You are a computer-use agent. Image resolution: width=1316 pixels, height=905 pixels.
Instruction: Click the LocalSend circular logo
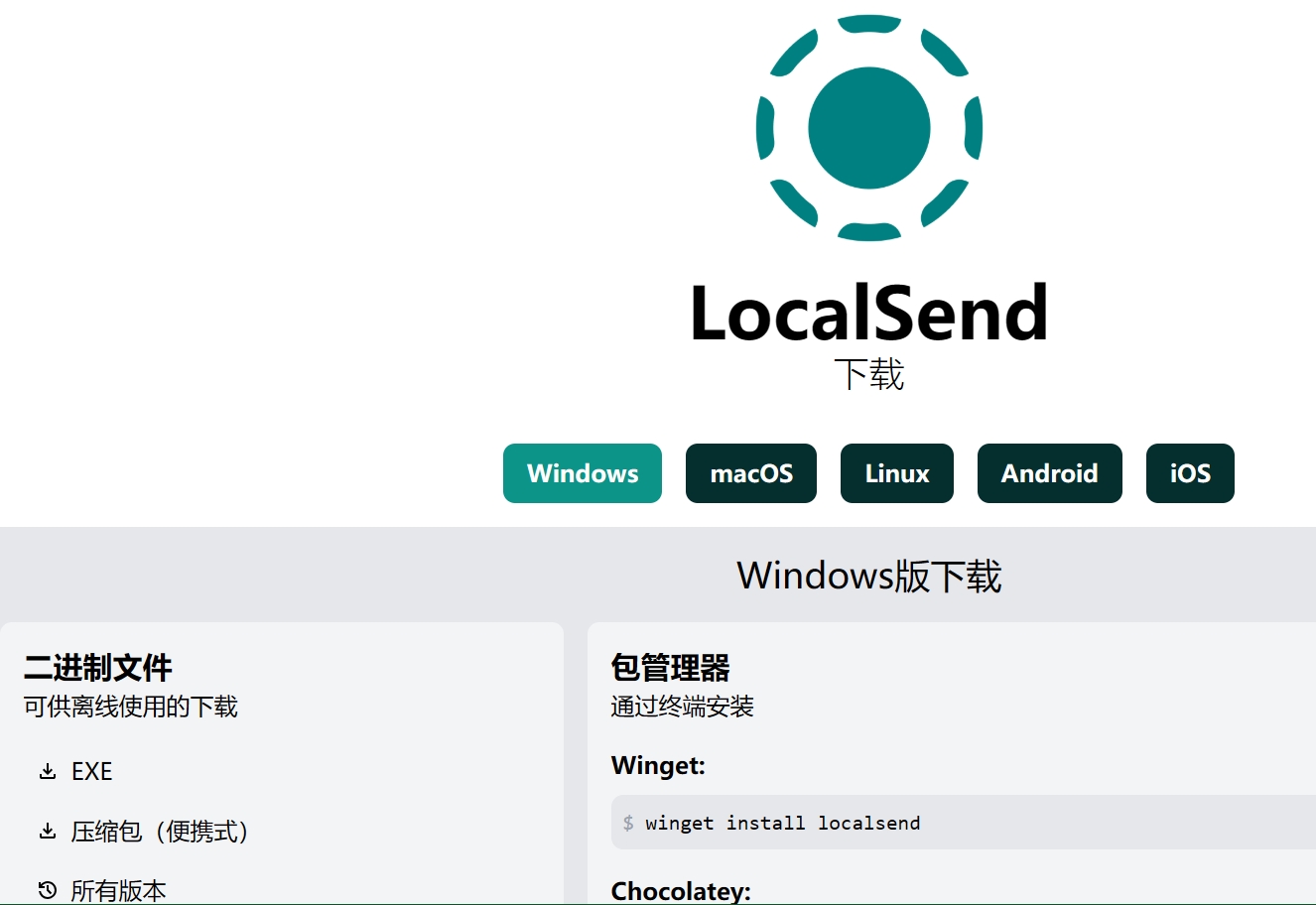[868, 127]
